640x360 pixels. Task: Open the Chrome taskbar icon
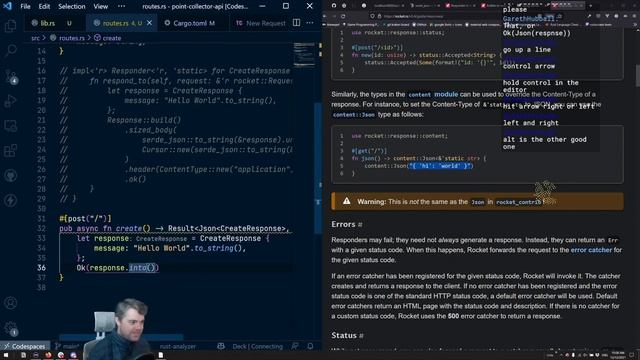[61, 356]
